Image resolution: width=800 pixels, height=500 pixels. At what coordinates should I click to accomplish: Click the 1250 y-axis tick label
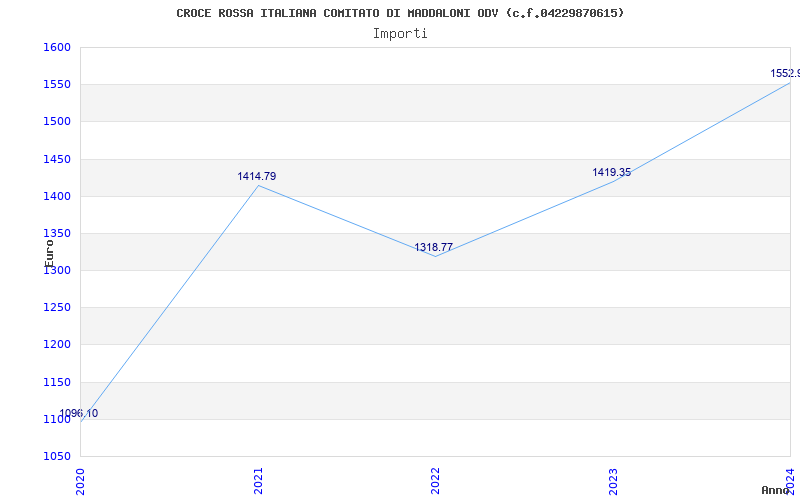(x=57, y=308)
